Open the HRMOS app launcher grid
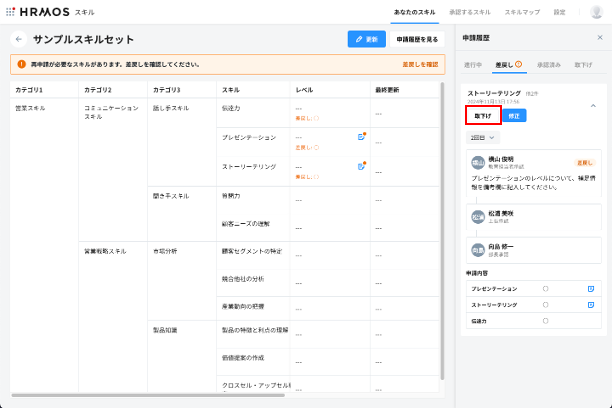The height and width of the screenshot is (408, 612). click(x=10, y=12)
